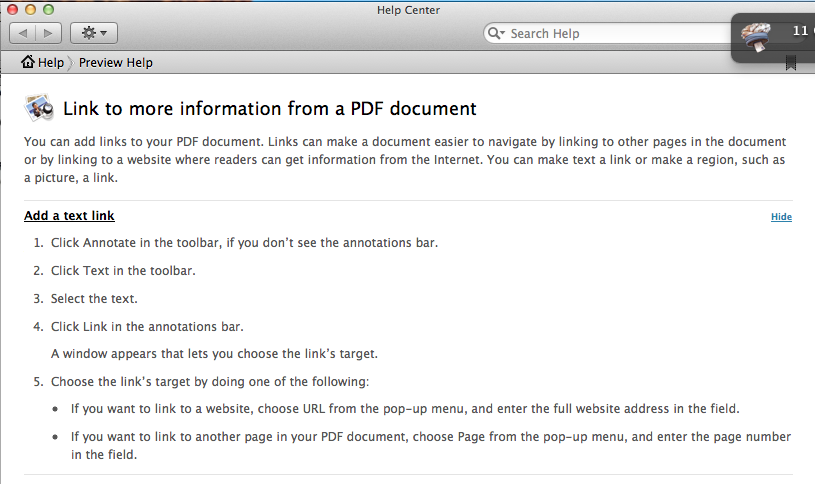The width and height of the screenshot is (815, 484).
Task: Click the Preview app icon beside title
Action: [39, 108]
